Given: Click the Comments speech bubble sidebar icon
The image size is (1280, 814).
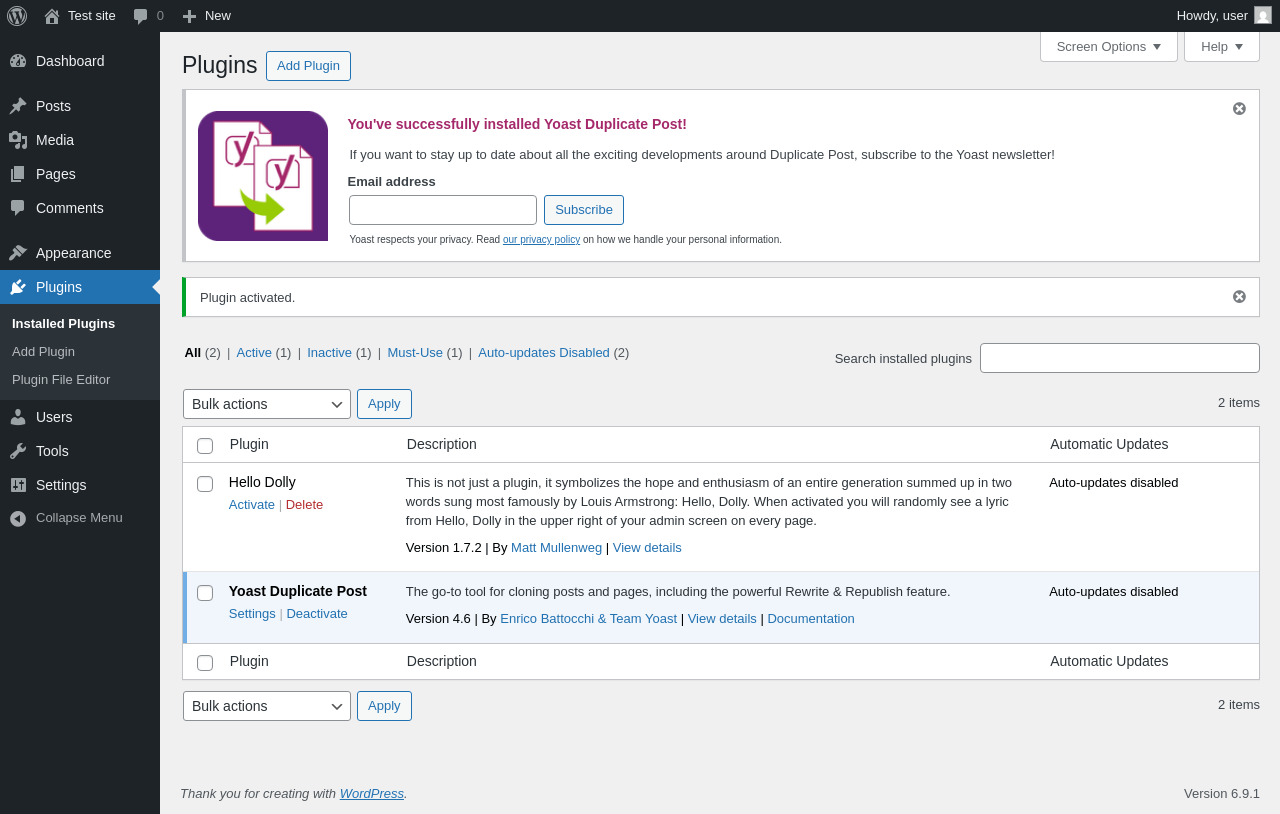Looking at the screenshot, I should tap(18, 208).
